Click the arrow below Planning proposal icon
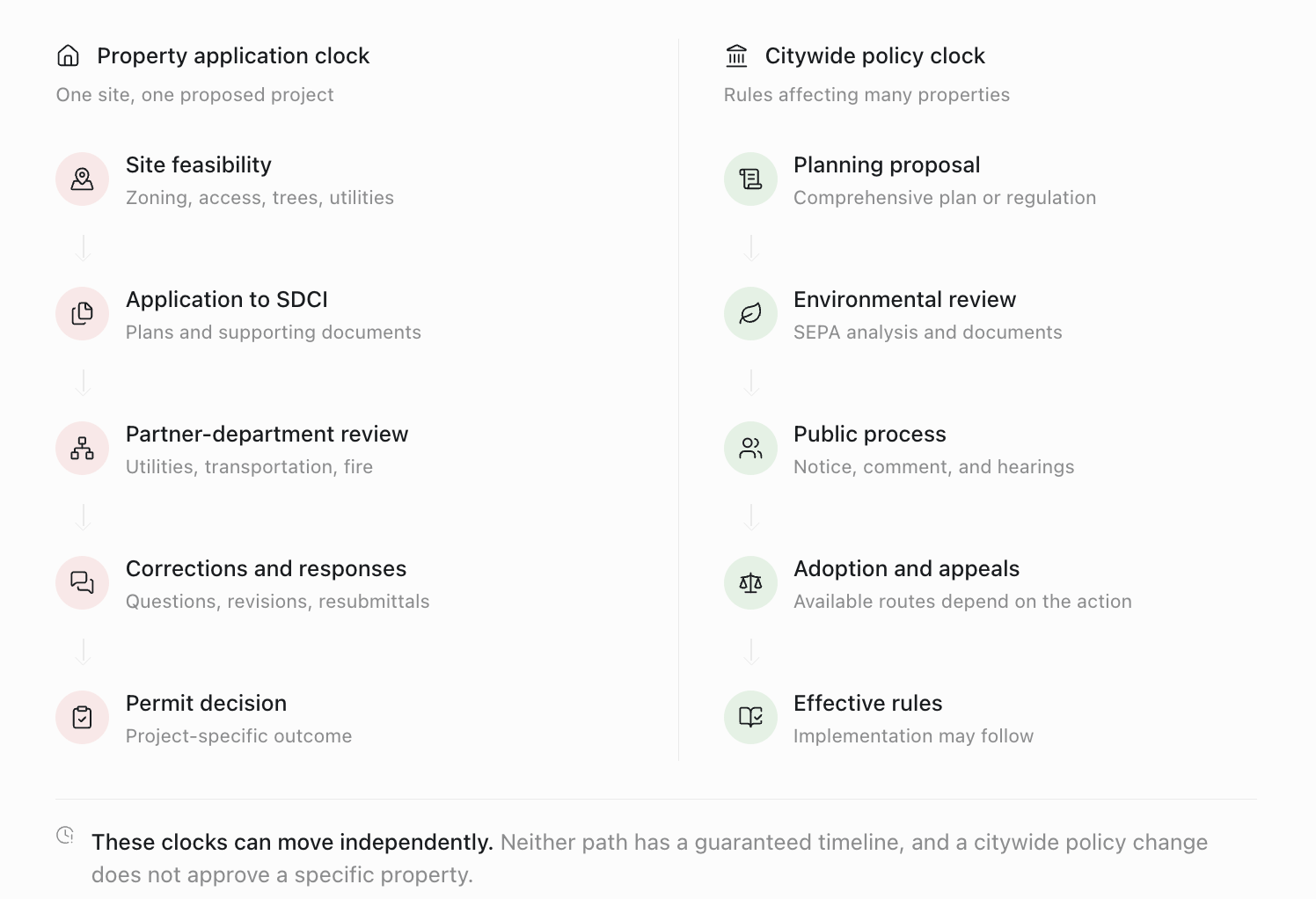 pos(751,248)
